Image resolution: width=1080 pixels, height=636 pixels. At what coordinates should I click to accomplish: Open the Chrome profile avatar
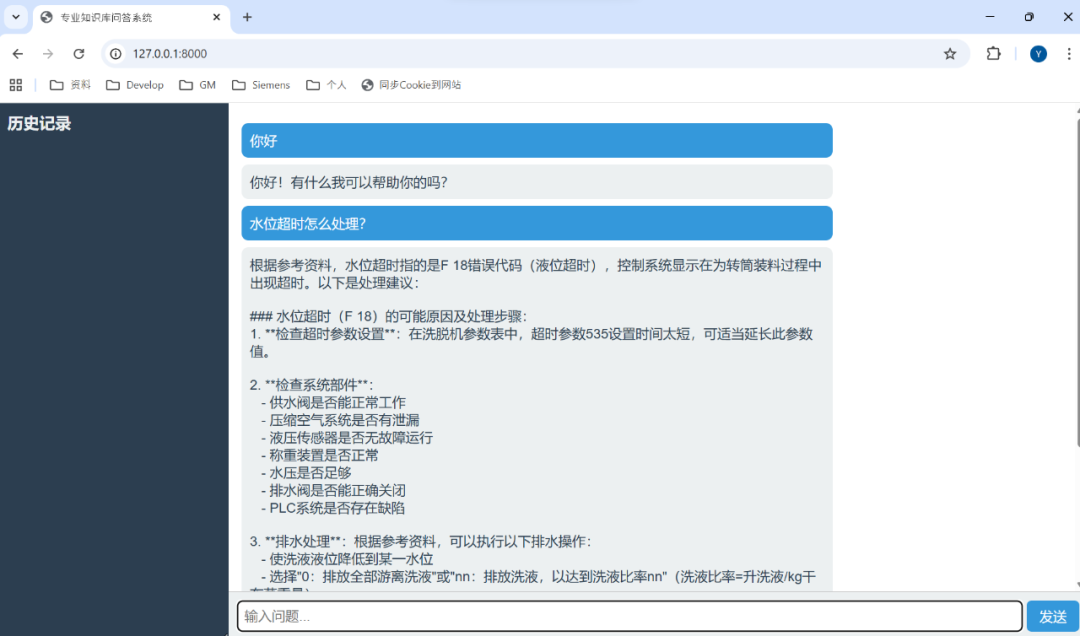(x=1038, y=54)
